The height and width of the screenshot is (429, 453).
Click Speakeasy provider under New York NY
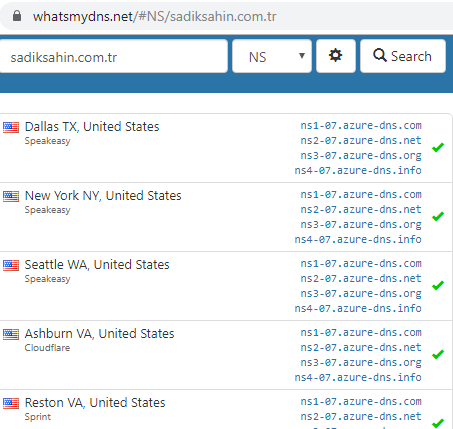pos(47,210)
